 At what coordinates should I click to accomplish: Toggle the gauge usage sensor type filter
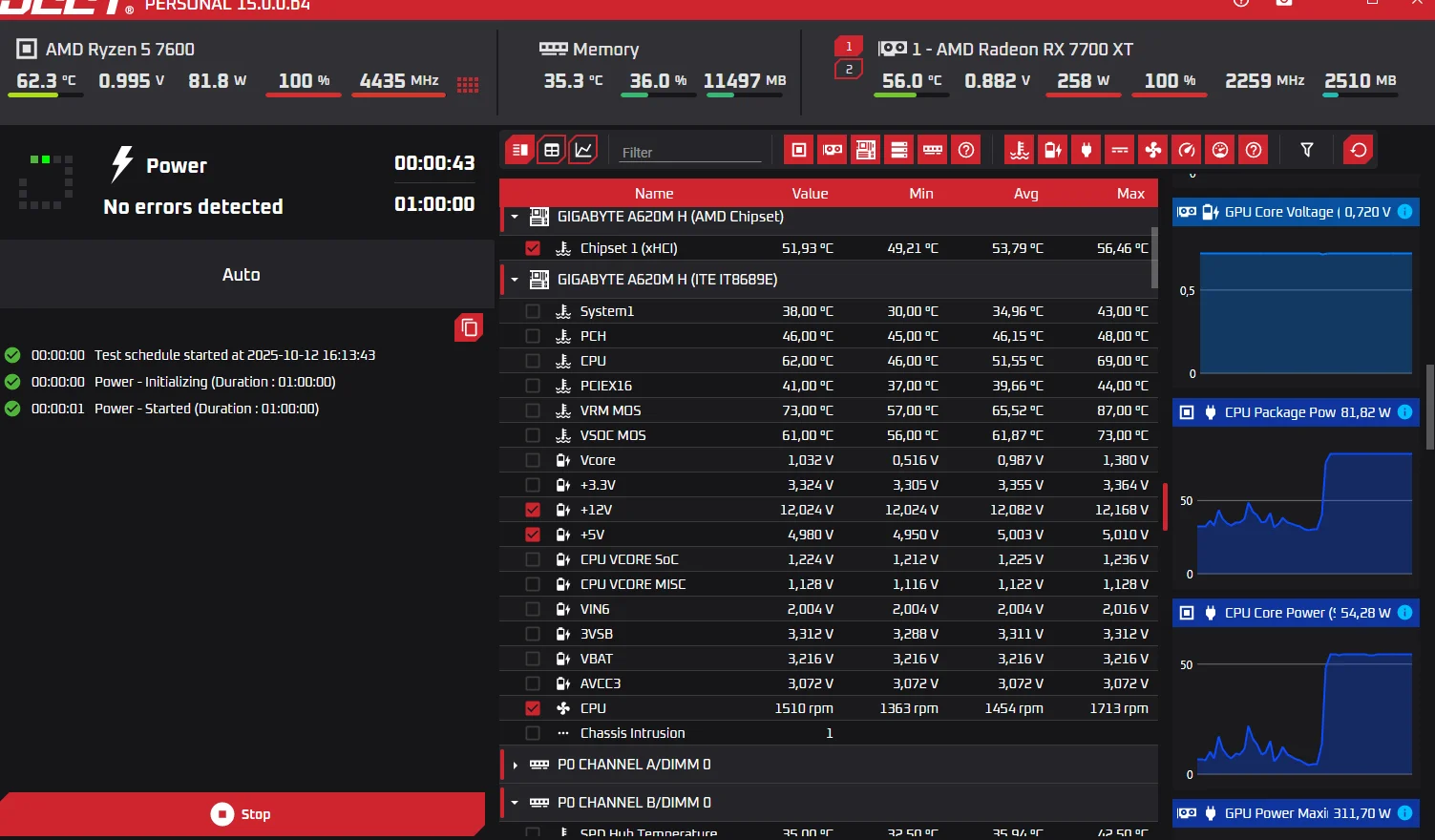(x=1220, y=150)
